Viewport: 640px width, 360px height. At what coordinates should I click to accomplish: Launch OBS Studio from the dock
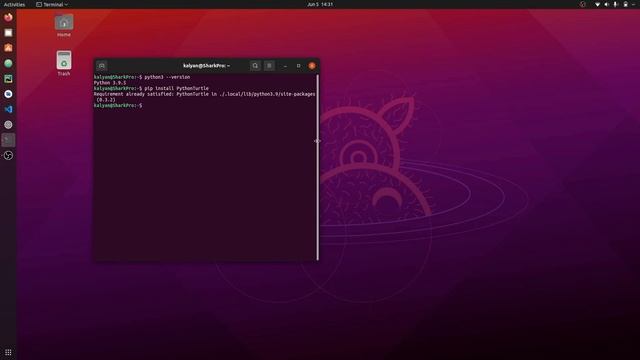point(8,156)
